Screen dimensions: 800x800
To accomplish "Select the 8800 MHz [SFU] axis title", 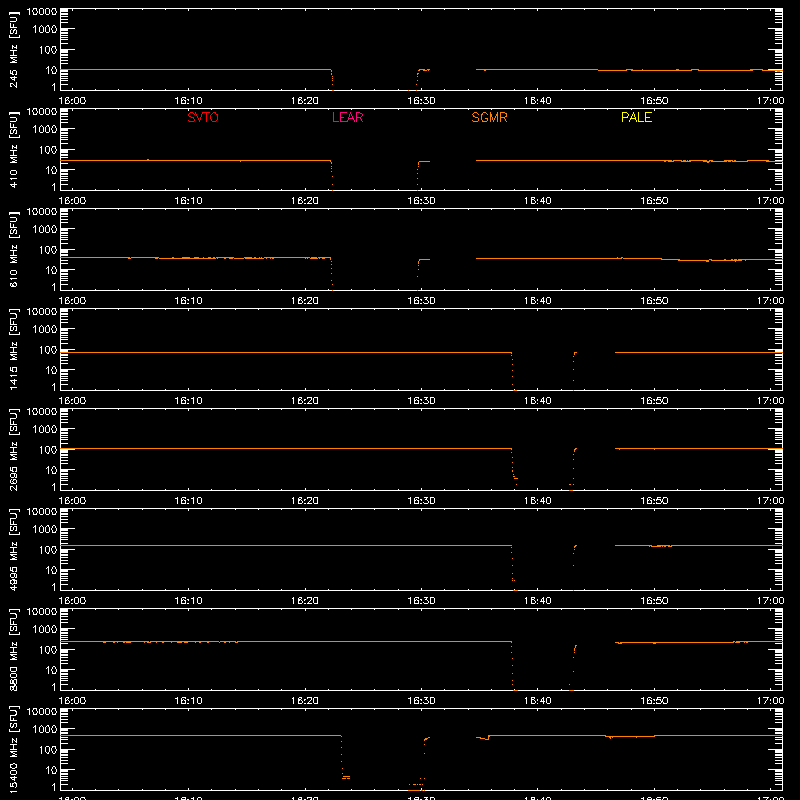I will [x=13, y=649].
